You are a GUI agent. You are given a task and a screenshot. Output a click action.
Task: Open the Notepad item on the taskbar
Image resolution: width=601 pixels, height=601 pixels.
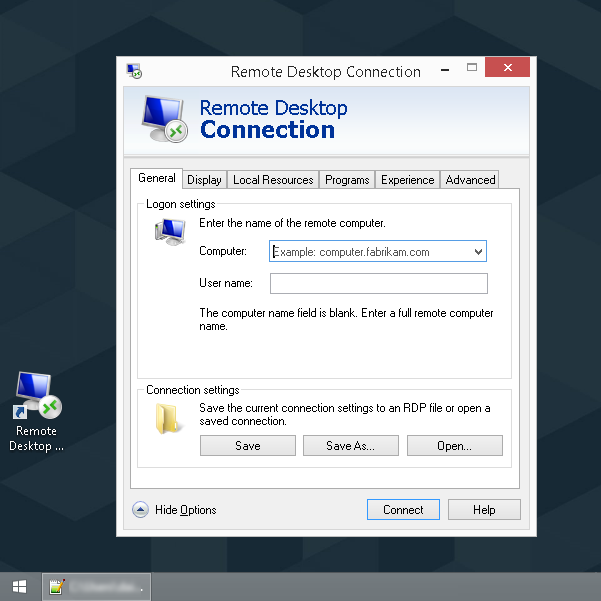pyautogui.click(x=96, y=587)
